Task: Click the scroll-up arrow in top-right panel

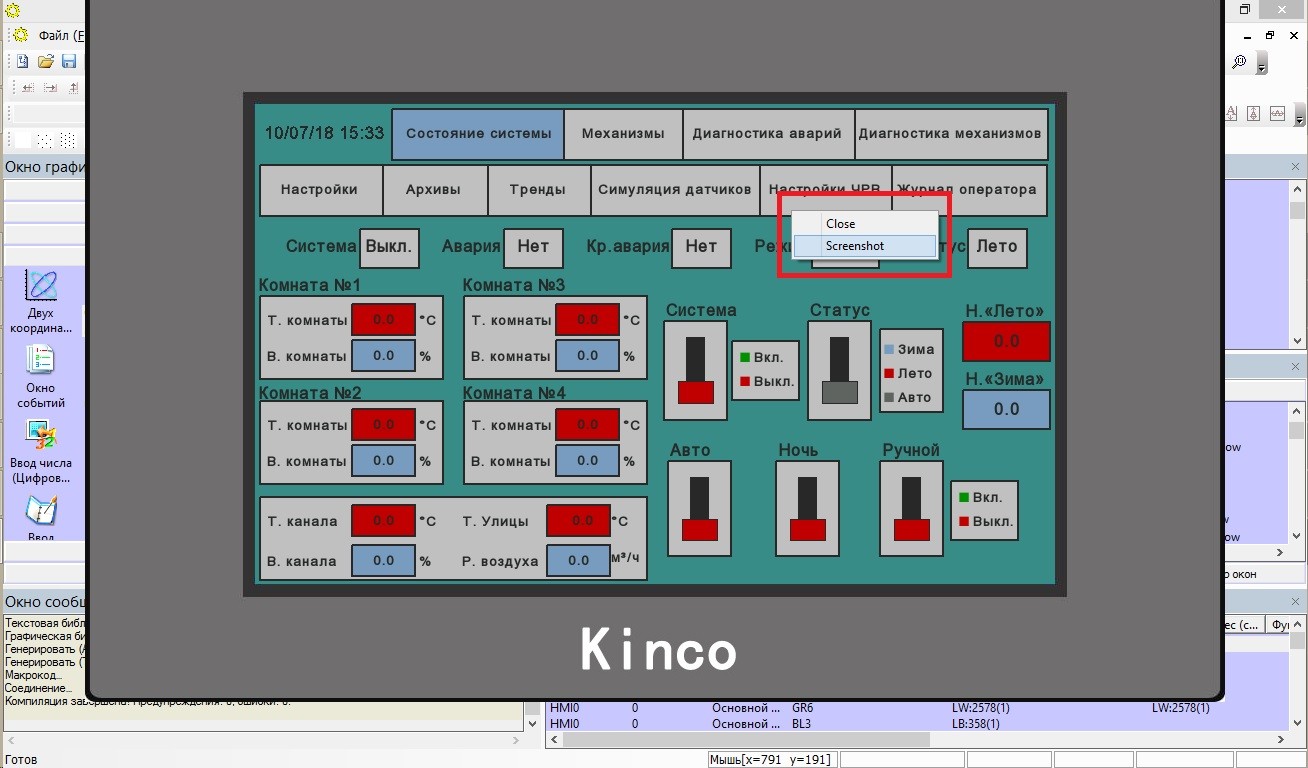Action: point(1297,189)
